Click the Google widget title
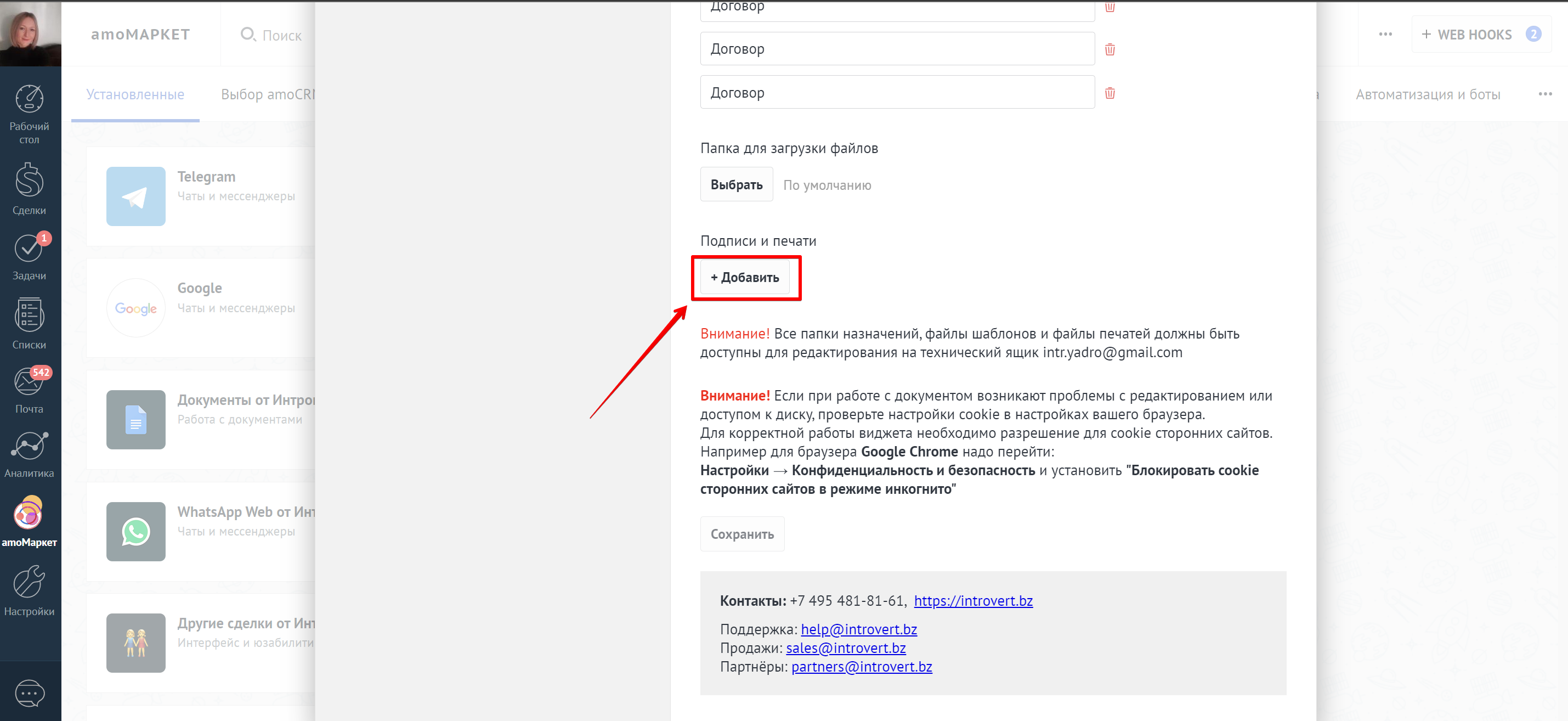The image size is (1568, 721). (200, 288)
